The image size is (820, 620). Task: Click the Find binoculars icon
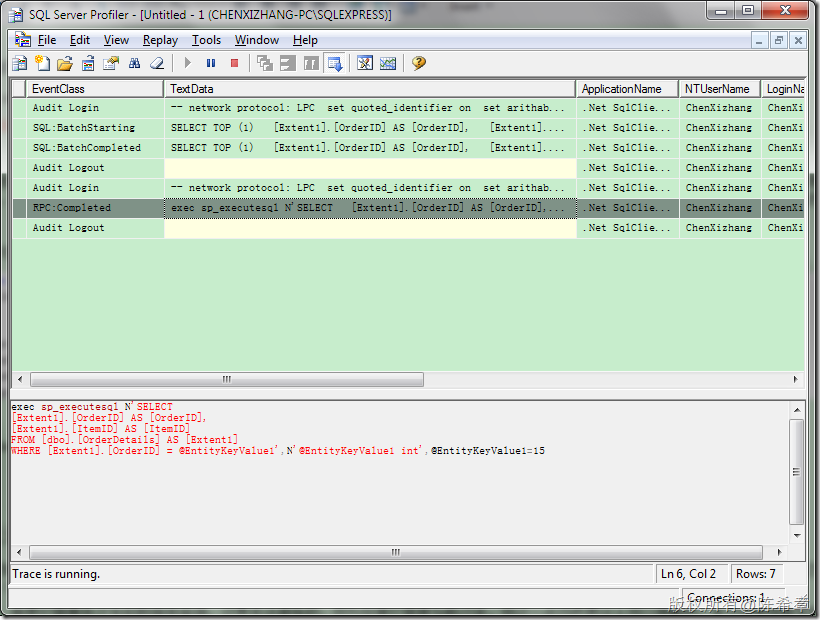pos(134,63)
